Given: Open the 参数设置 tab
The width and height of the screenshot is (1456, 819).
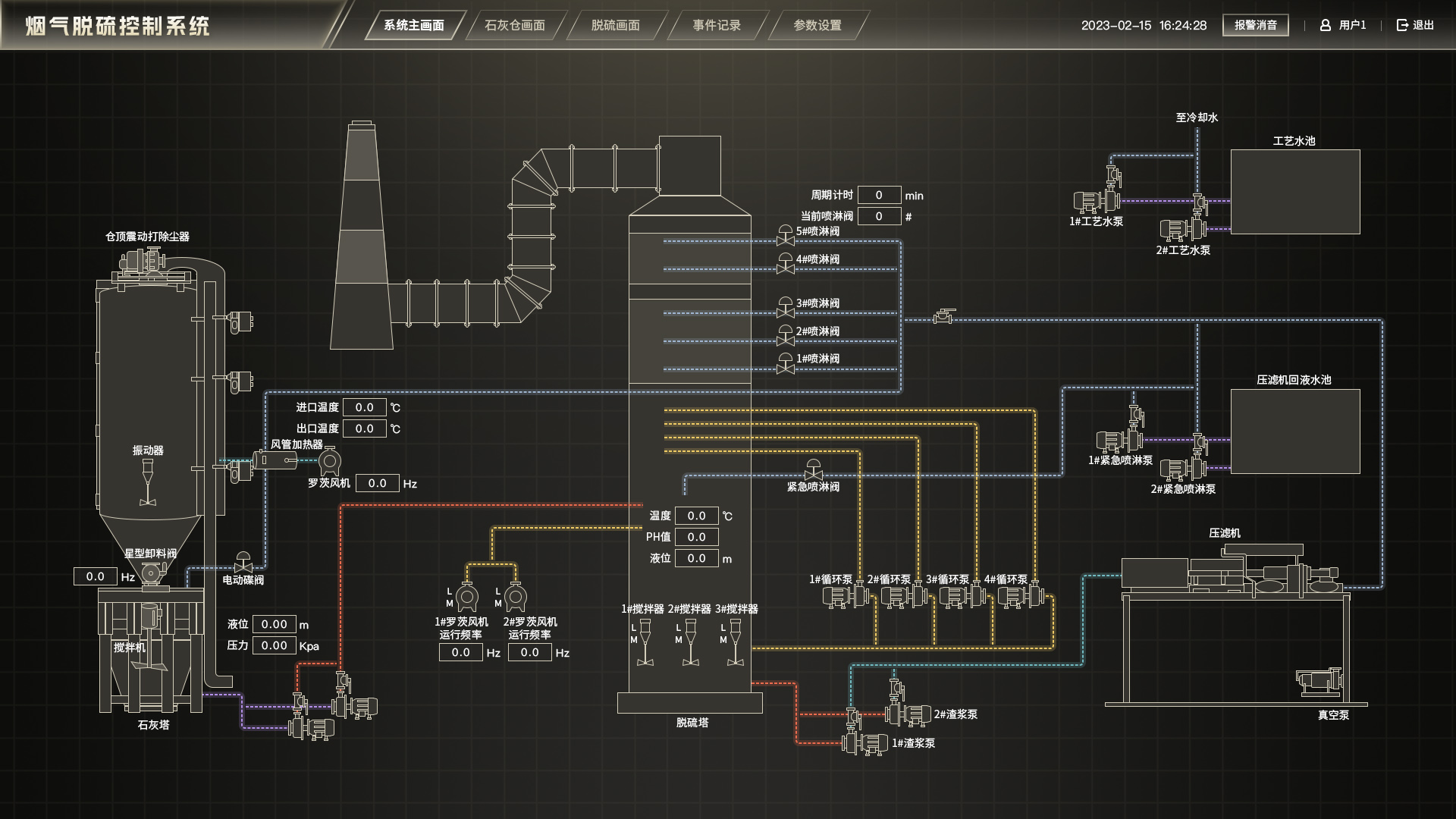Looking at the screenshot, I should tap(817, 25).
